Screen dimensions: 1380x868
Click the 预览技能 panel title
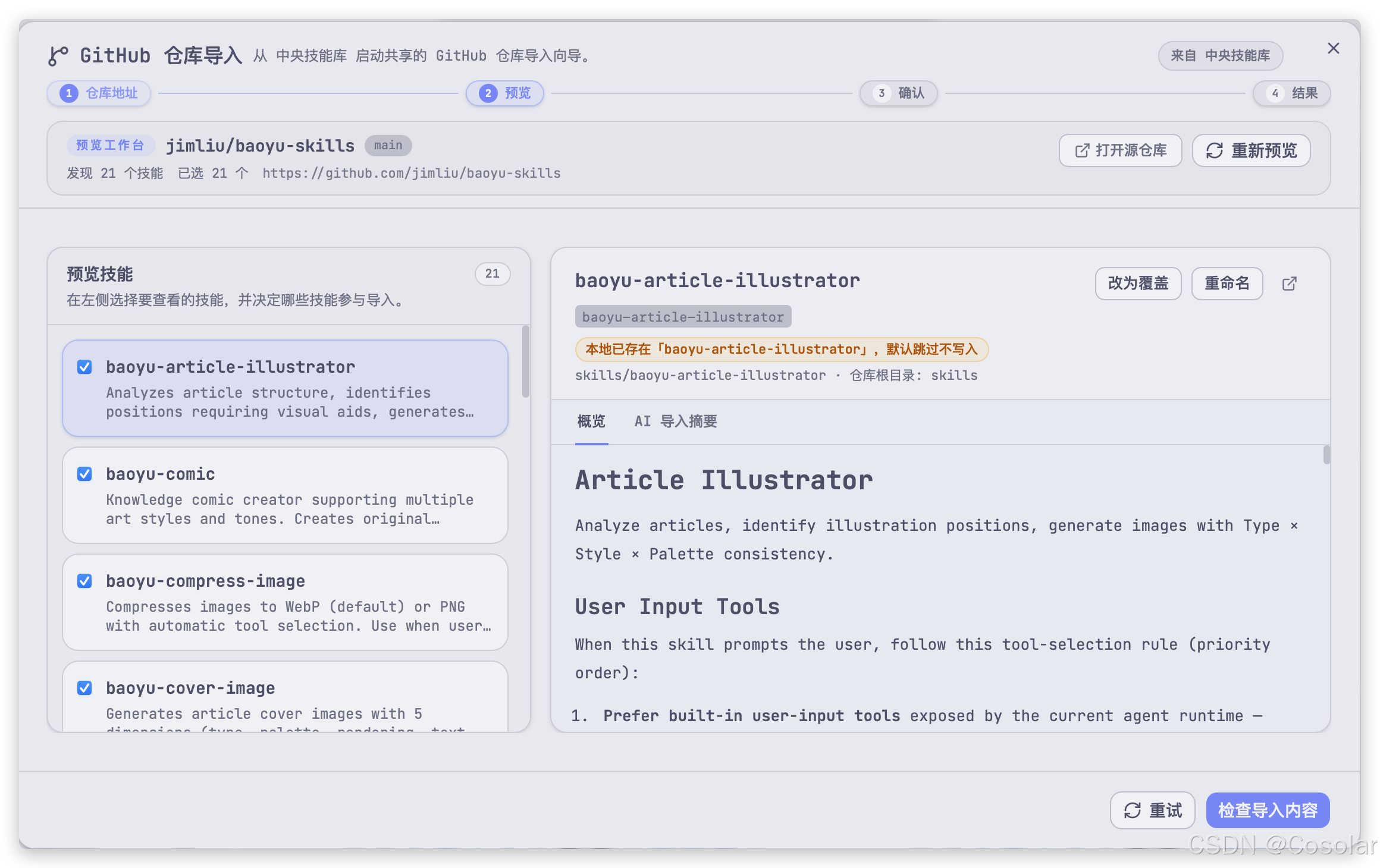click(x=99, y=274)
